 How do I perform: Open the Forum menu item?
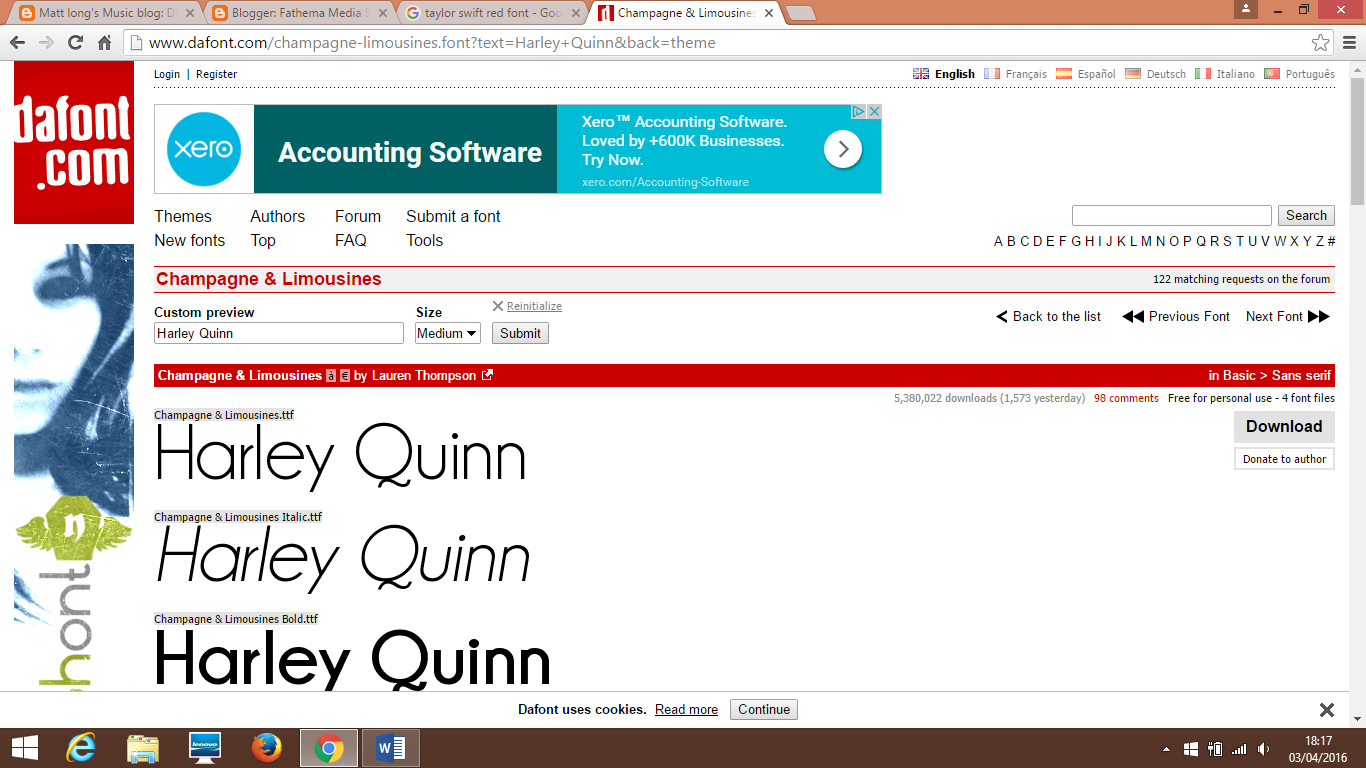point(358,216)
